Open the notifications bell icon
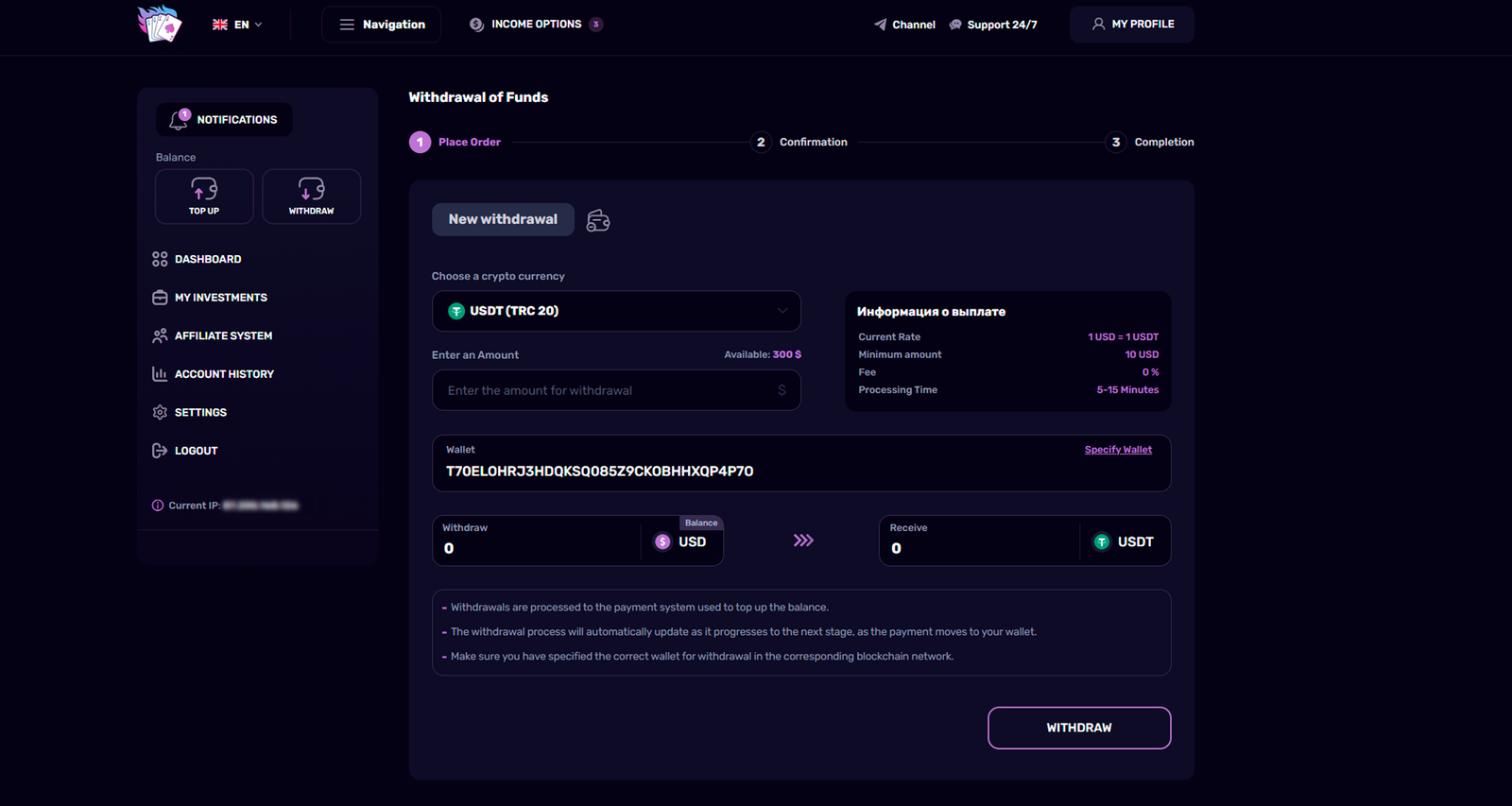The width and height of the screenshot is (1512, 806). click(179, 120)
